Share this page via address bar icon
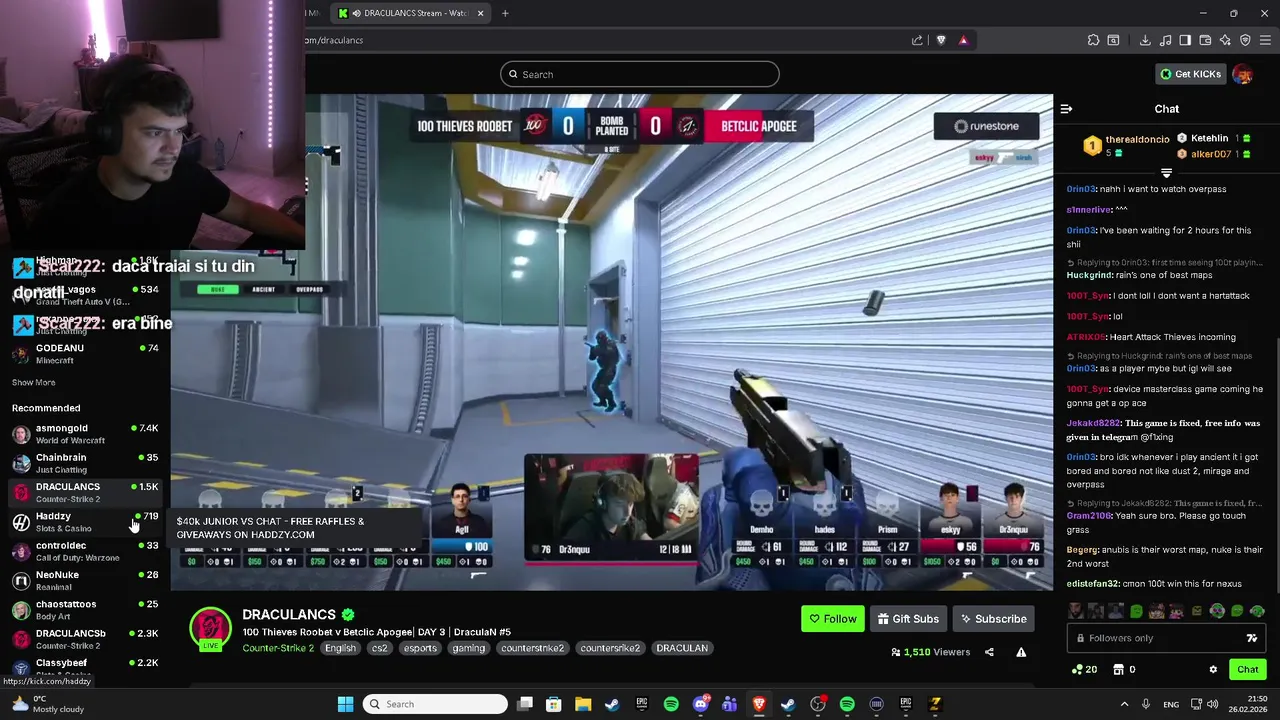Image resolution: width=1280 pixels, height=720 pixels. coord(917,40)
